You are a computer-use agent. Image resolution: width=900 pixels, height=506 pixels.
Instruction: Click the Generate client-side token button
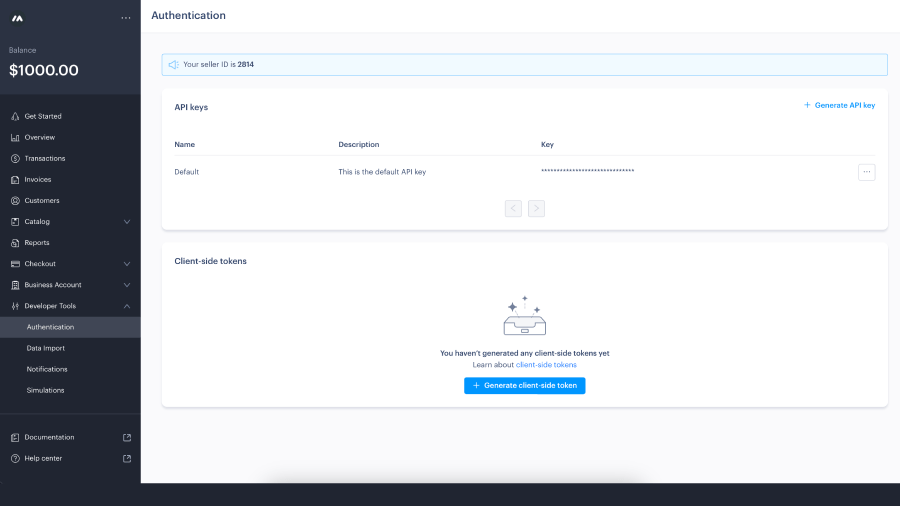[524, 385]
